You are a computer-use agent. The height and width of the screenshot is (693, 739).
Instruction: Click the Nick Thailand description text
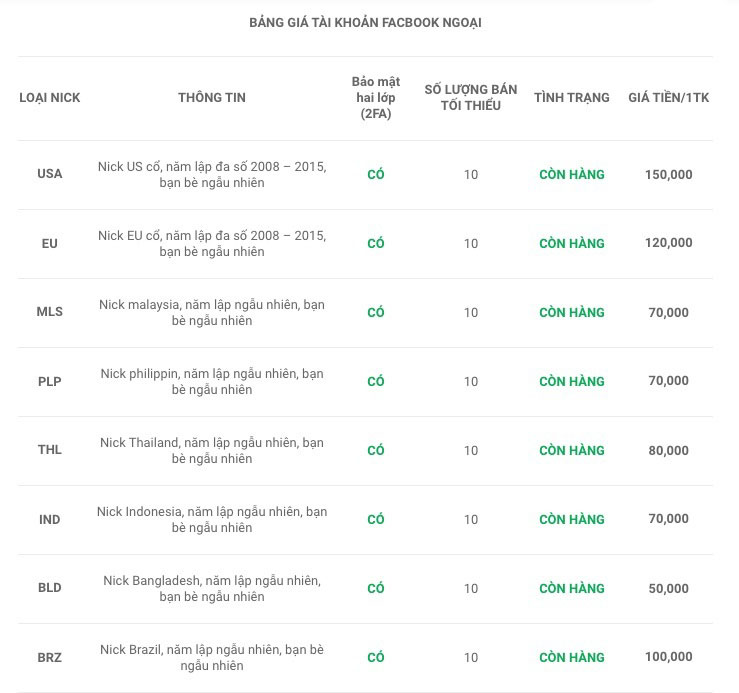tap(212, 450)
